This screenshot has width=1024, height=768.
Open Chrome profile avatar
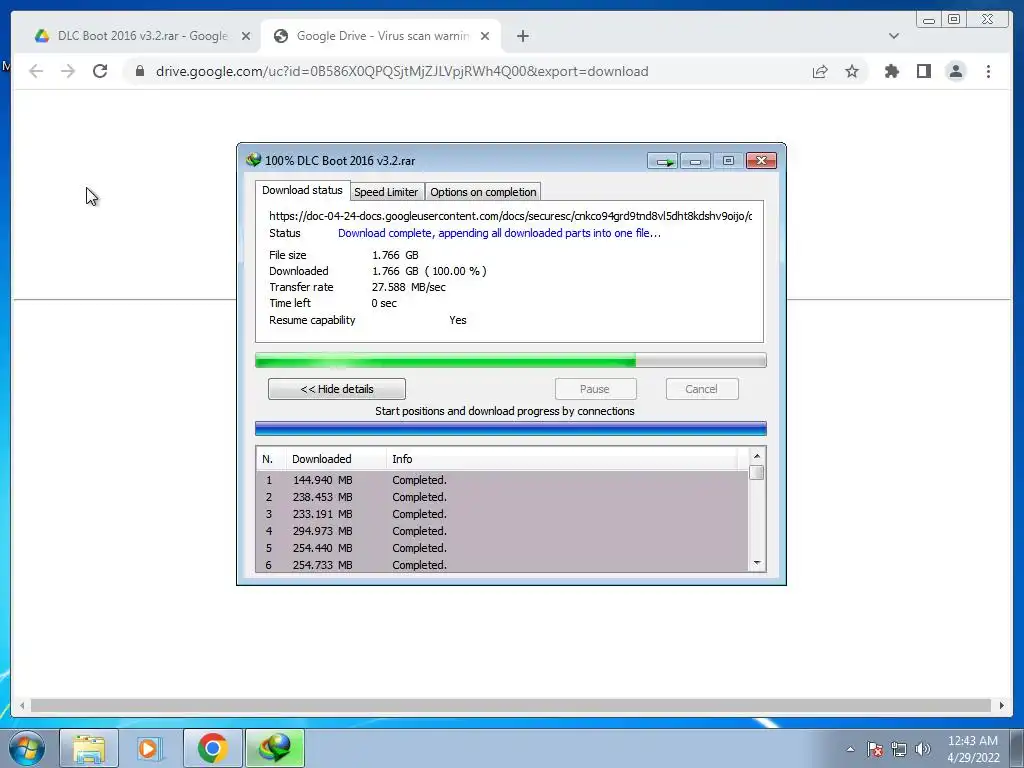coord(955,71)
